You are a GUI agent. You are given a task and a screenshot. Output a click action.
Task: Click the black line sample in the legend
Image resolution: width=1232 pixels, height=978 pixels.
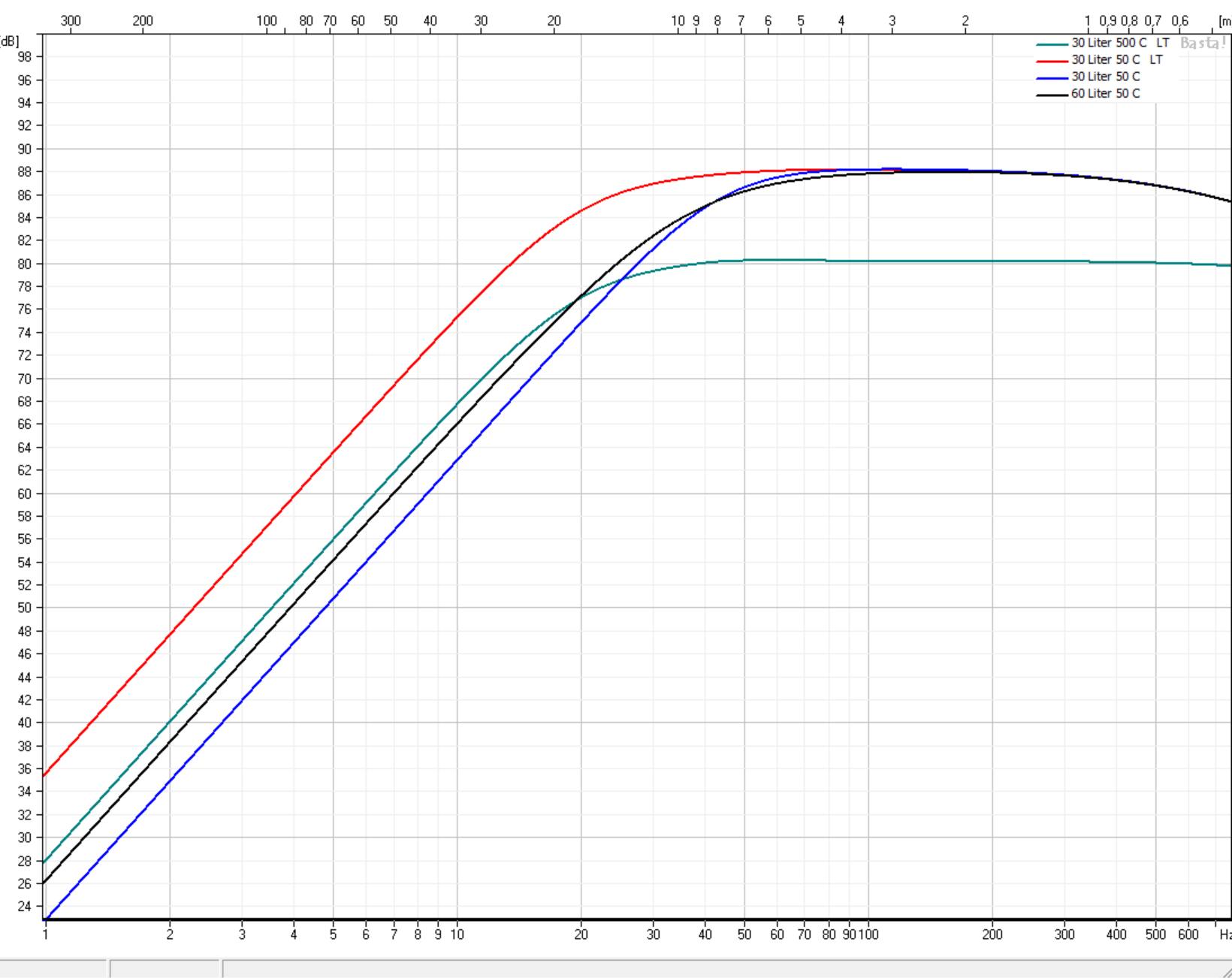coord(1052,95)
